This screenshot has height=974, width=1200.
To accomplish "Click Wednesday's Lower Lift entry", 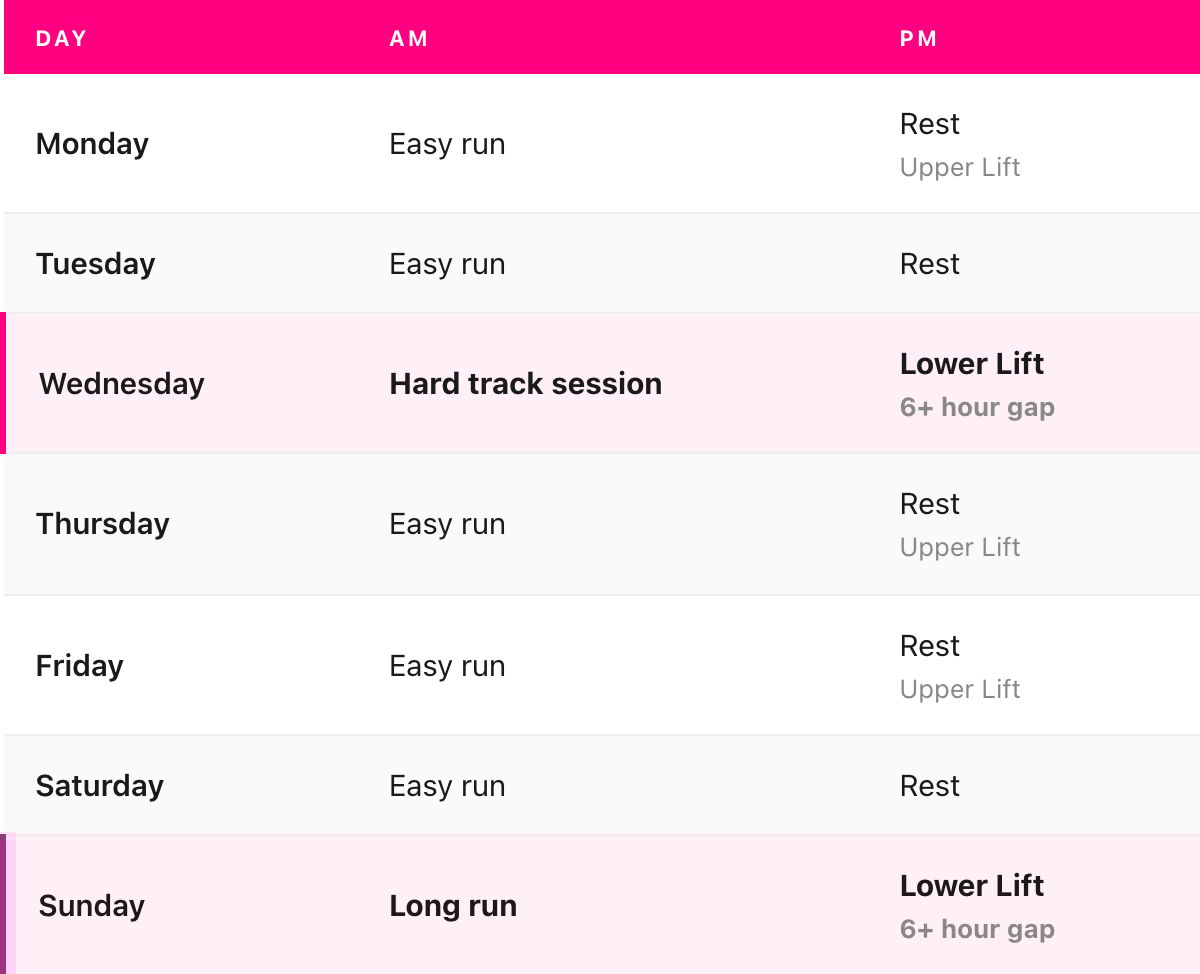I will click(x=972, y=364).
